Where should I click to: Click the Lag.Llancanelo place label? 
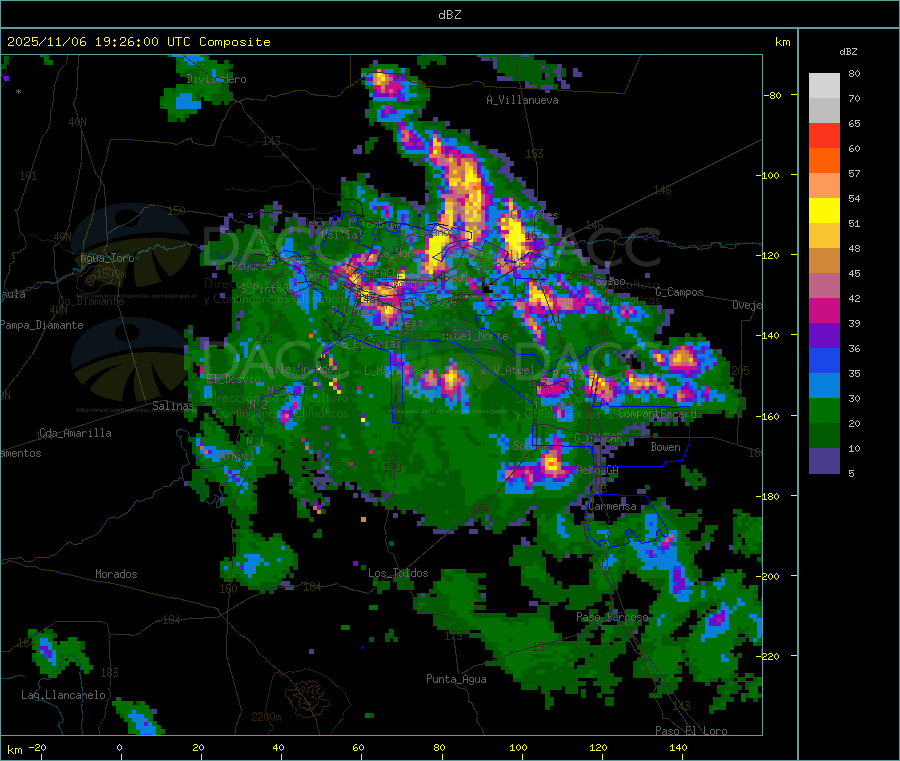pyautogui.click(x=64, y=695)
